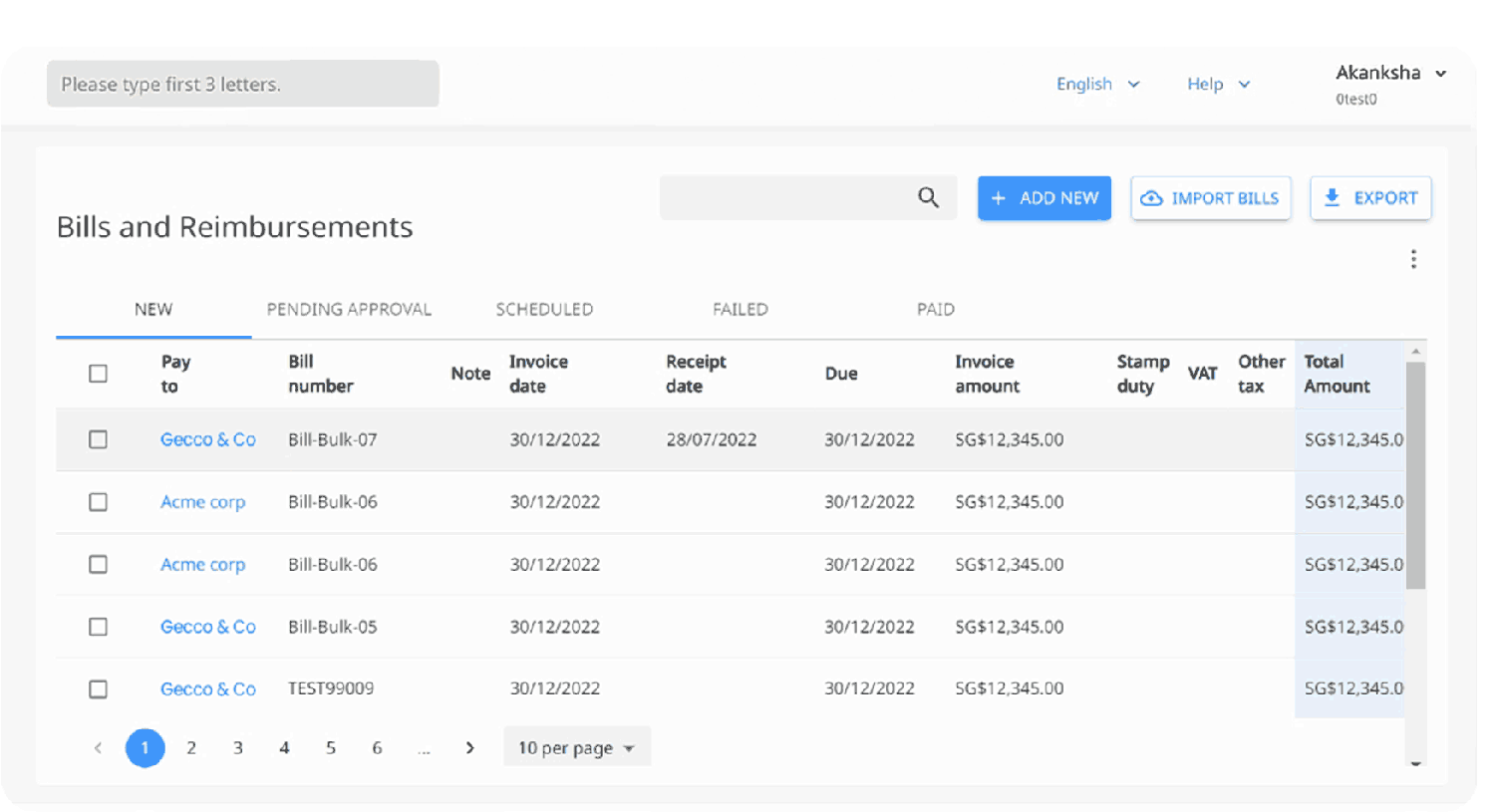Focus the 'Please type first 3 letters' field
This screenshot has height=812, width=1495.
tap(242, 84)
